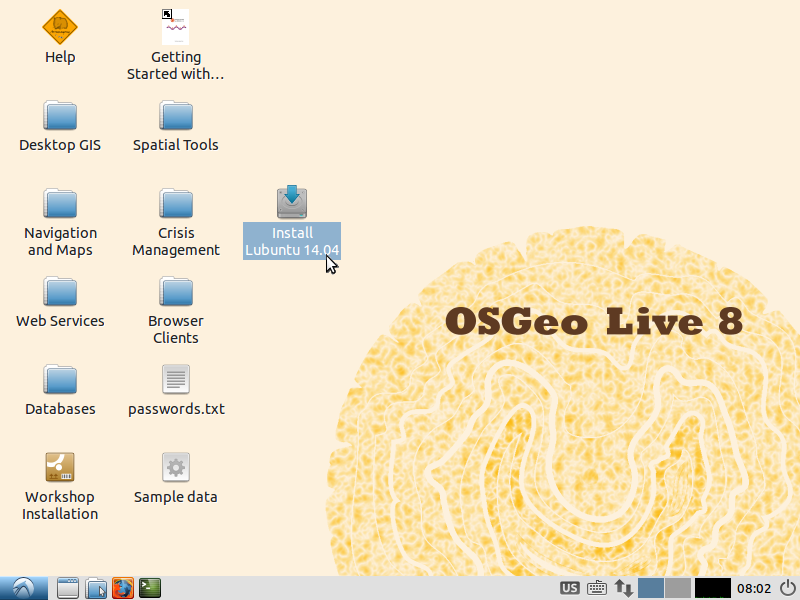Click the "Web Services" label text

click(x=60, y=321)
